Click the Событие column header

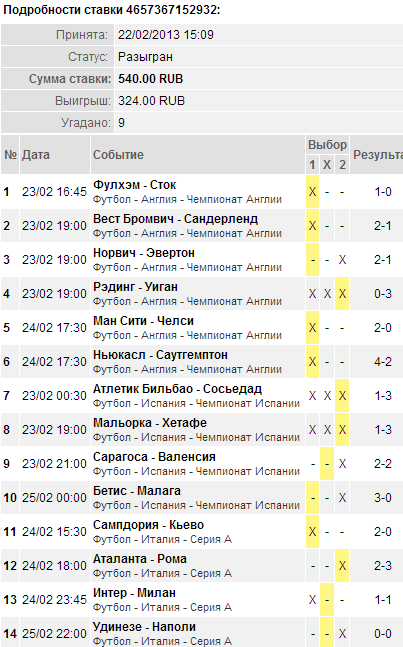coord(118,155)
